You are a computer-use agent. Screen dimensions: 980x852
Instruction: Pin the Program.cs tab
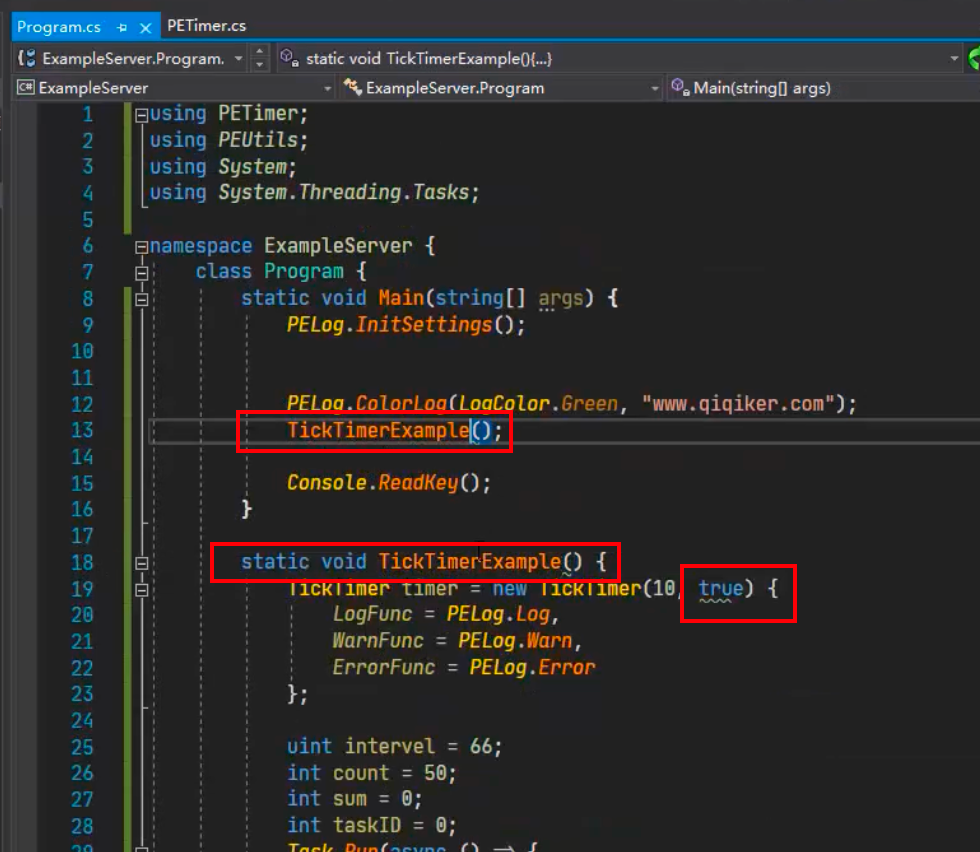[x=122, y=28]
